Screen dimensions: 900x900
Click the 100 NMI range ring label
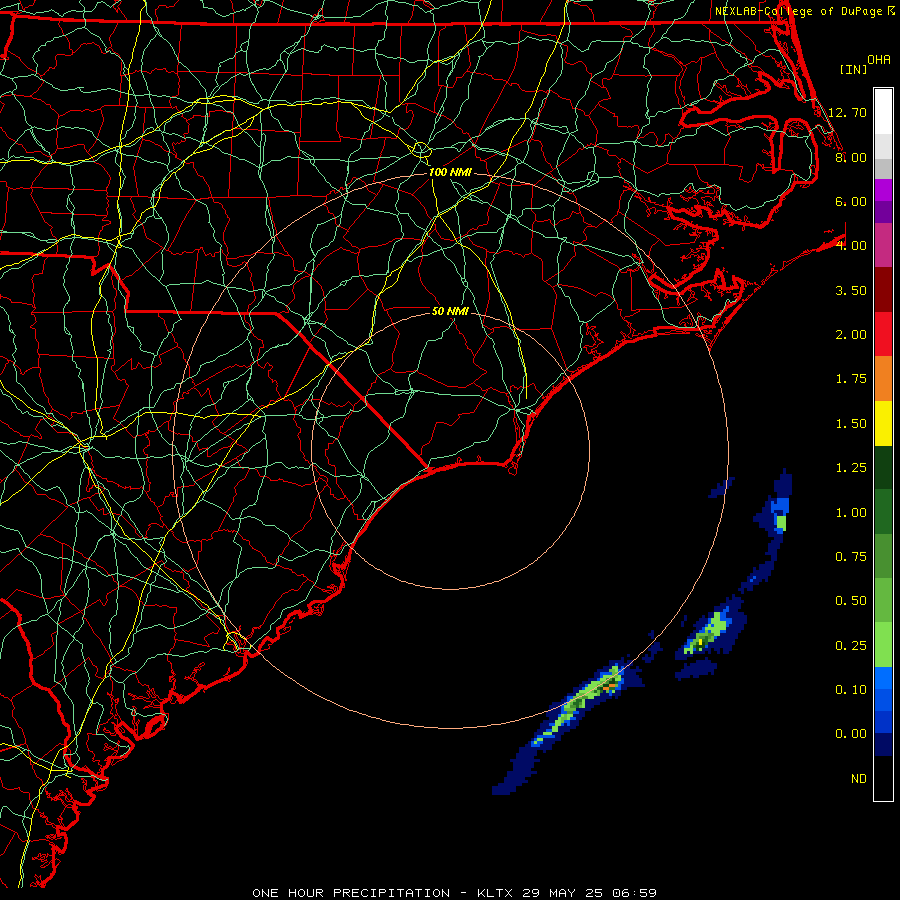pos(450,172)
